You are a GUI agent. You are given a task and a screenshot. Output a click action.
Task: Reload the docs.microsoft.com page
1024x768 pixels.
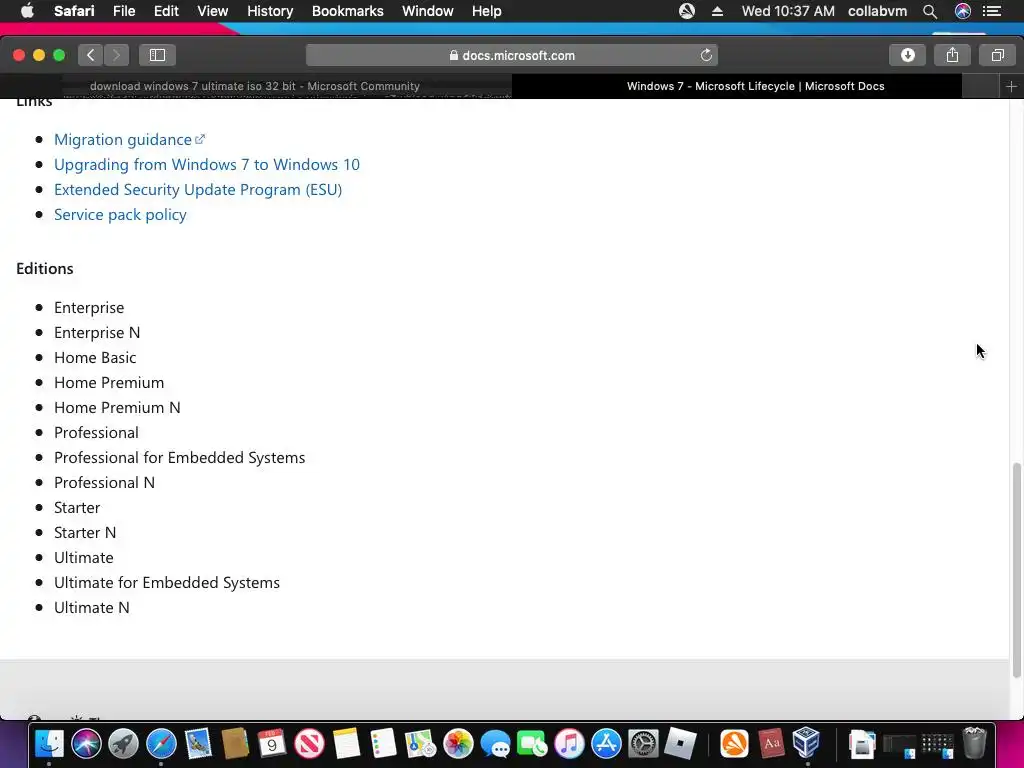[x=706, y=56]
